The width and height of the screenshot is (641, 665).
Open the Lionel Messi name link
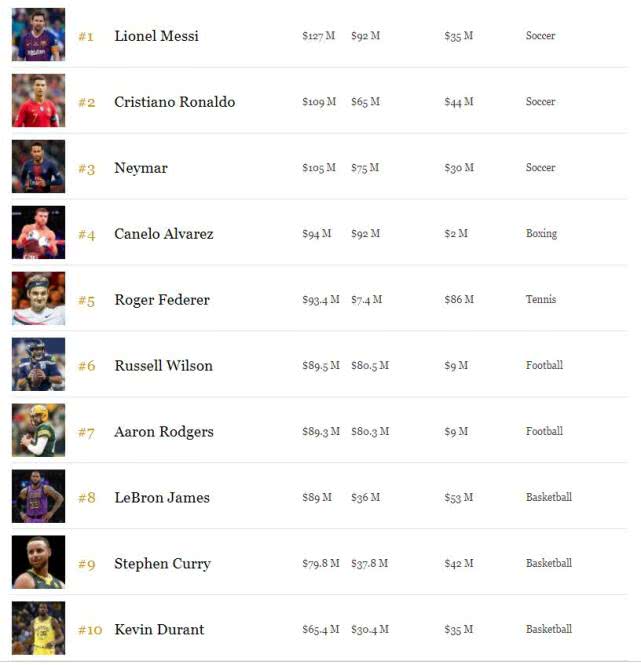tap(156, 36)
